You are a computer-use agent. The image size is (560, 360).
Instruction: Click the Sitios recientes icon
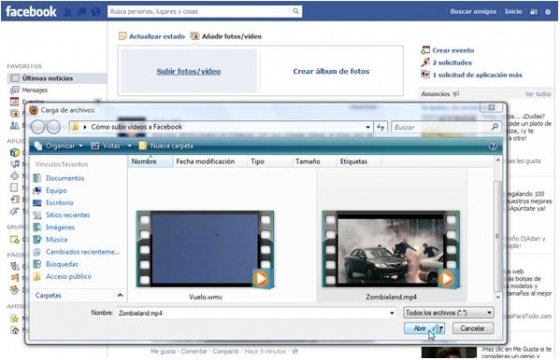37,215
